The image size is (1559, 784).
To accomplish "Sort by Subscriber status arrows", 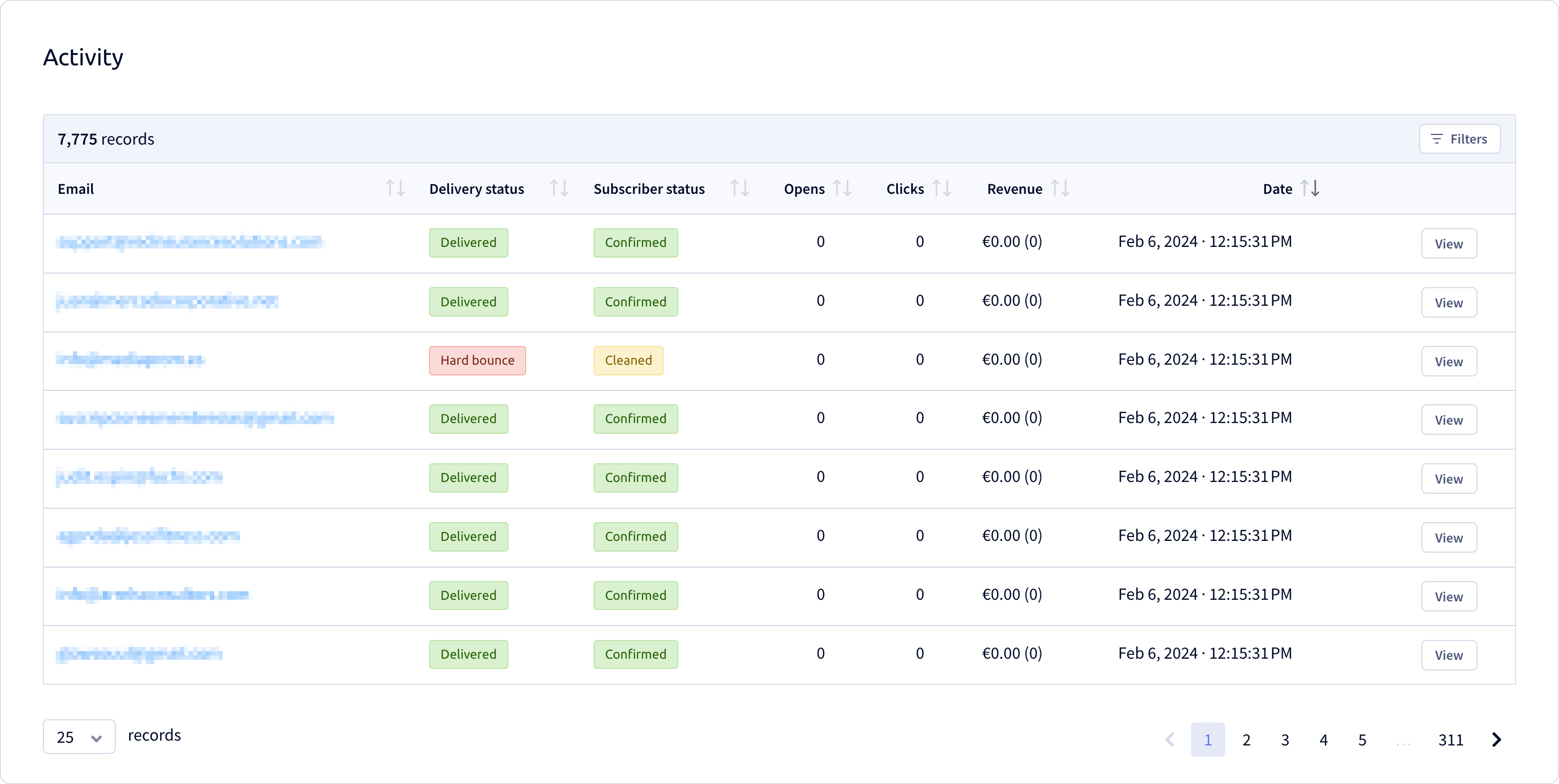I will (739, 189).
